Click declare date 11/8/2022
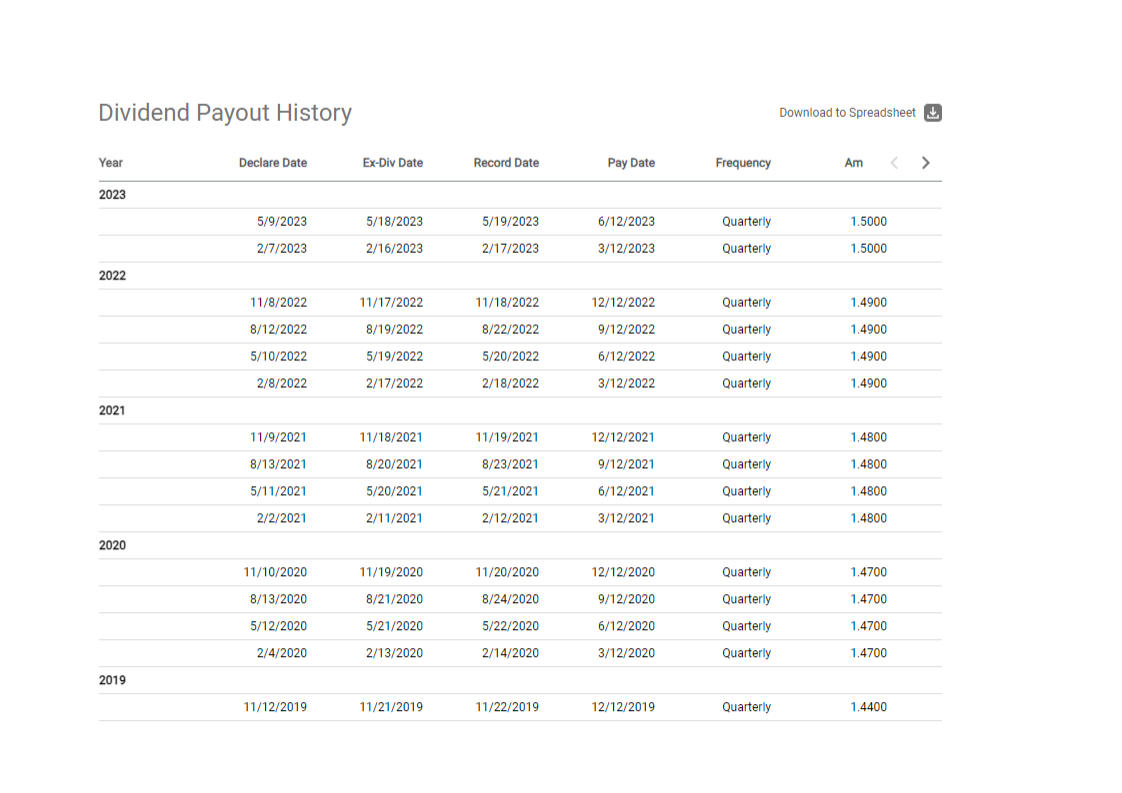 [278, 303]
